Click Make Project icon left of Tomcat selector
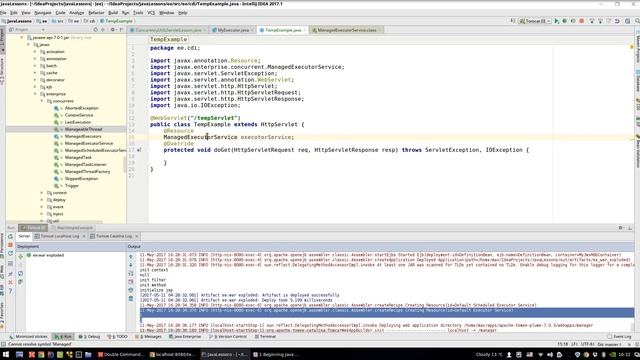Viewport: 640px width, 360px height. tap(513, 21)
